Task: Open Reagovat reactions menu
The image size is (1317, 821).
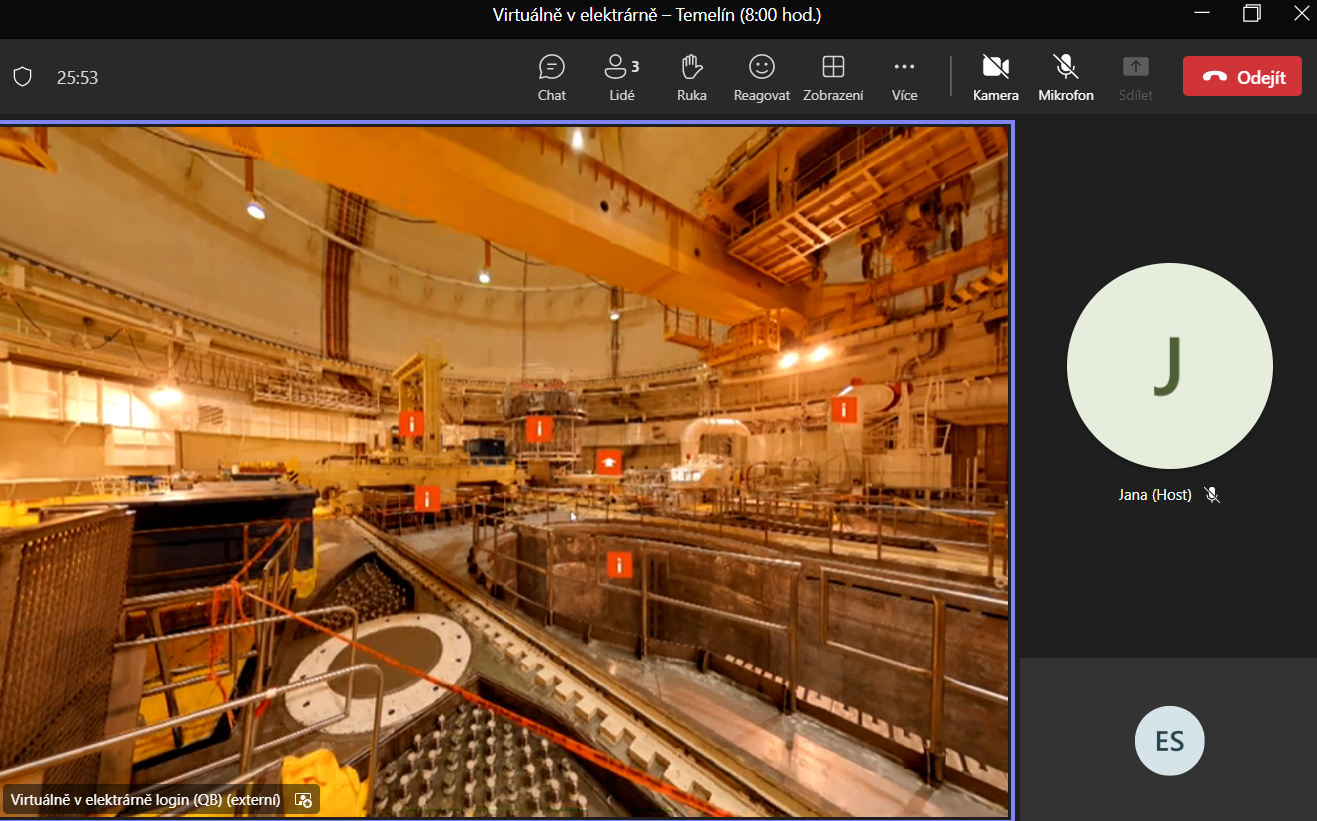Action: pyautogui.click(x=762, y=78)
